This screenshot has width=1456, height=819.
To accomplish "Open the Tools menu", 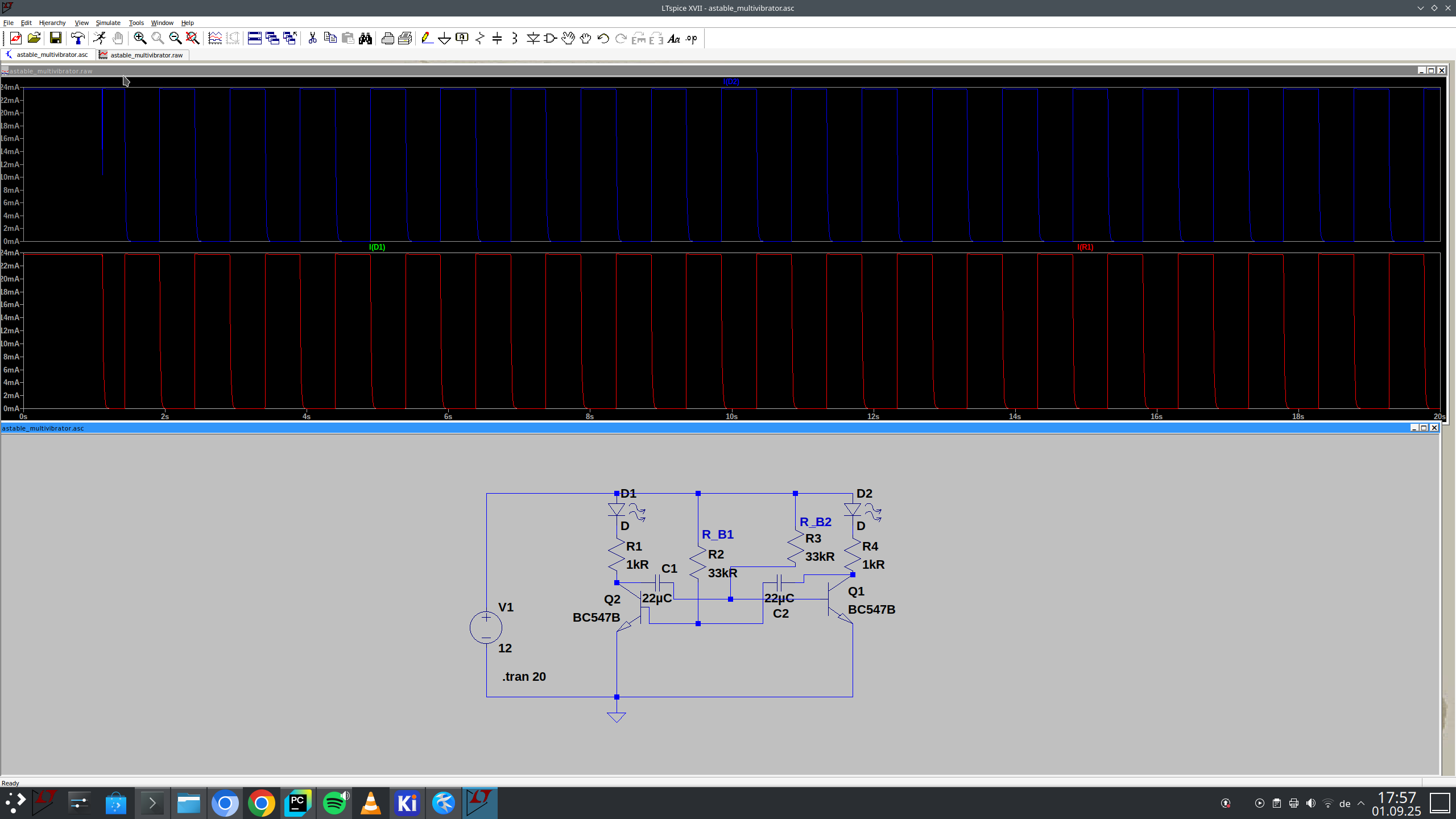I will (x=136, y=23).
